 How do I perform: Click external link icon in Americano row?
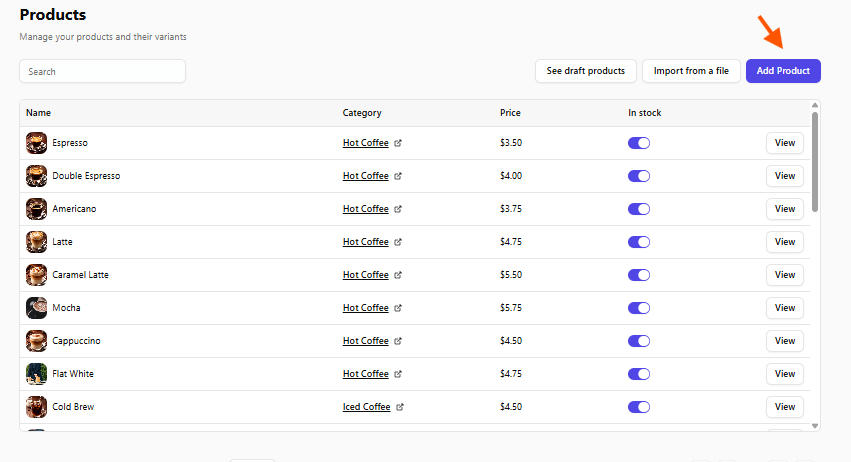tap(399, 209)
